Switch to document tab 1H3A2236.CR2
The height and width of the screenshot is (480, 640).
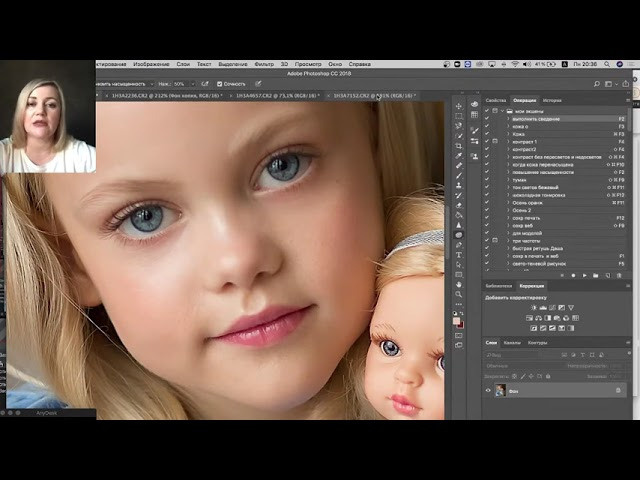pyautogui.click(x=167, y=96)
